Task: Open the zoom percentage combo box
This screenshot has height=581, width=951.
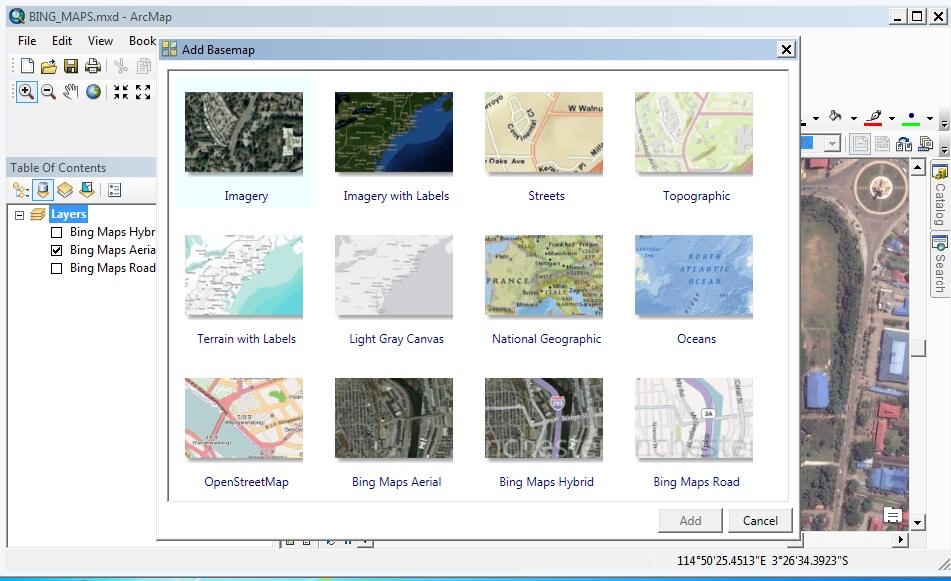Action: coord(832,144)
